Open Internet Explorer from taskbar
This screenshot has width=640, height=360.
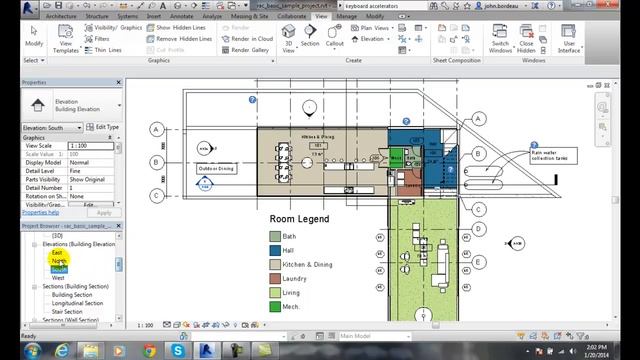click(x=62, y=351)
